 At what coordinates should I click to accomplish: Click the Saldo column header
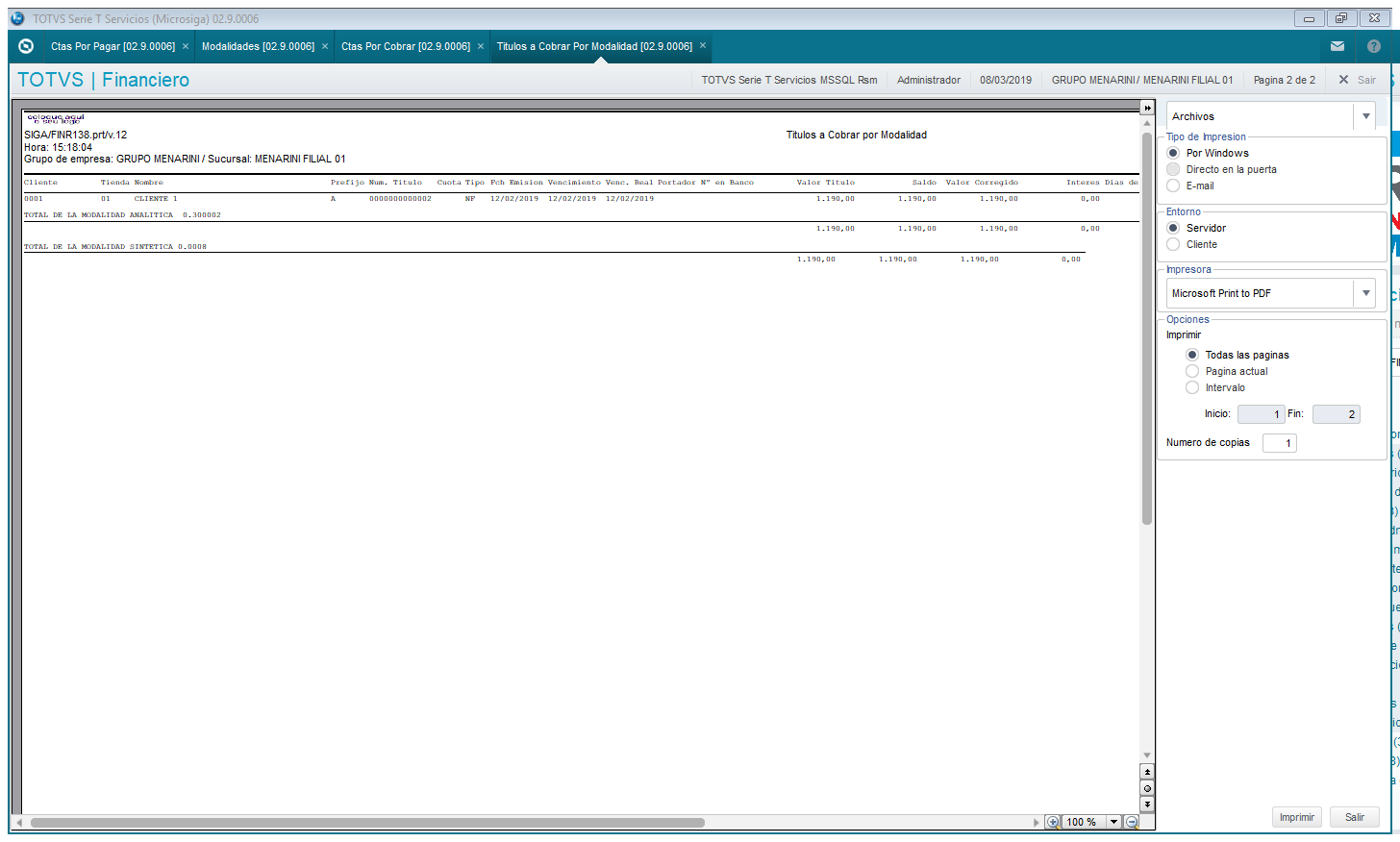(924, 183)
